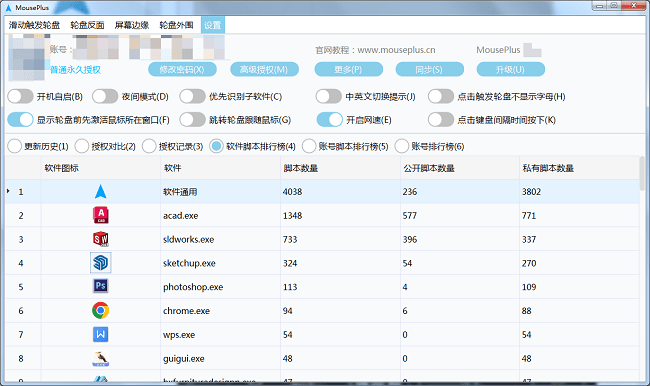This screenshot has height=386, width=650.
Task: Select 账号脚本排行榜(5) radio button
Action: (x=309, y=146)
